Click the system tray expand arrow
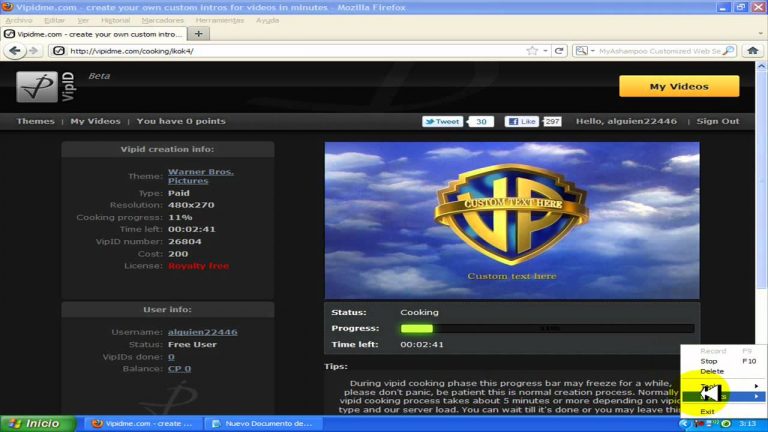 pos(684,423)
